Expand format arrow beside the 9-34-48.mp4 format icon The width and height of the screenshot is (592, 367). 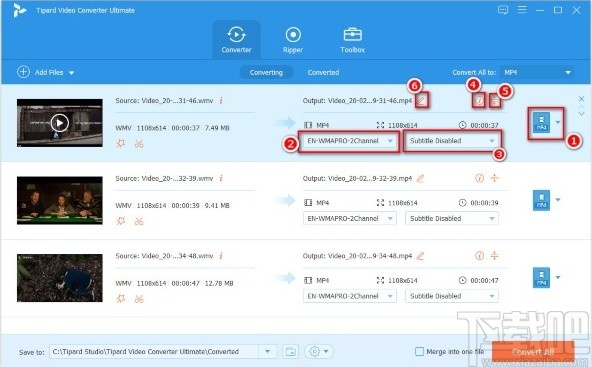[558, 277]
